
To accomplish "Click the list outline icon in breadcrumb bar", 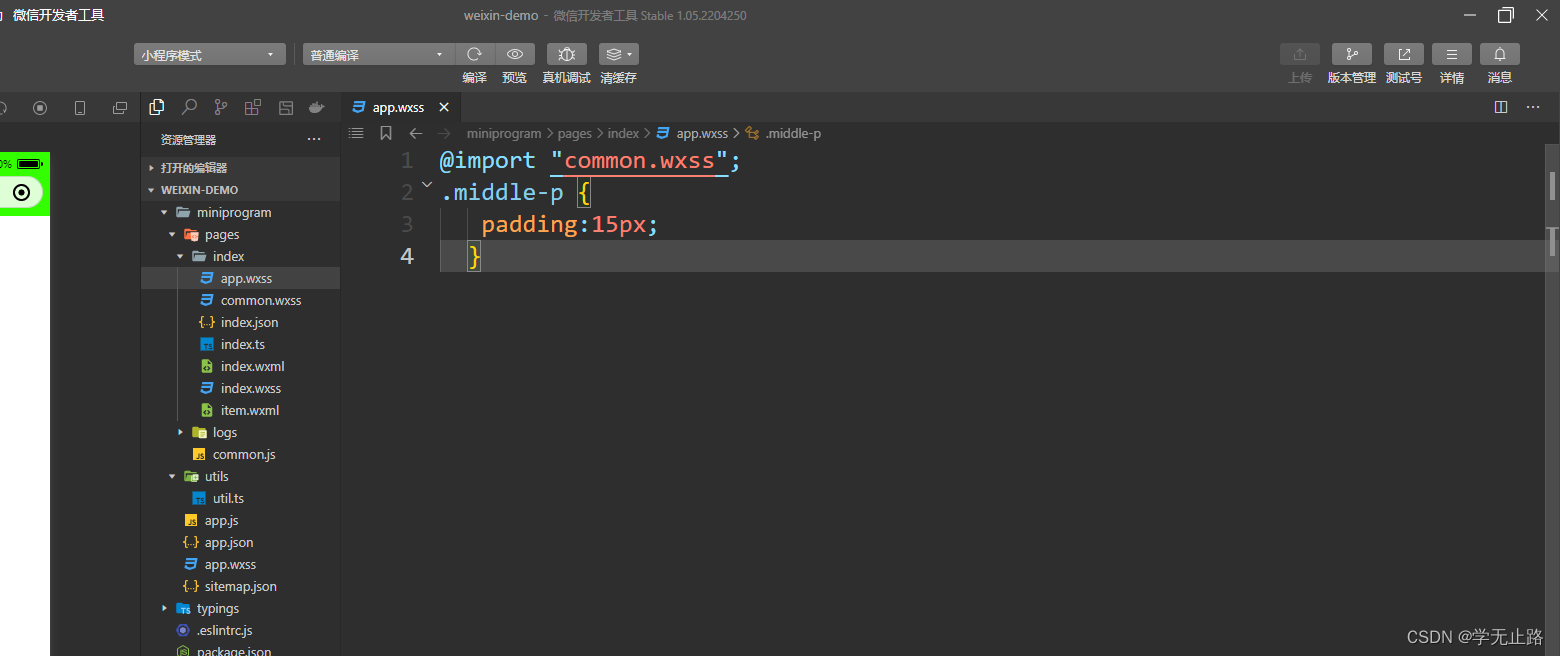I will point(356,133).
